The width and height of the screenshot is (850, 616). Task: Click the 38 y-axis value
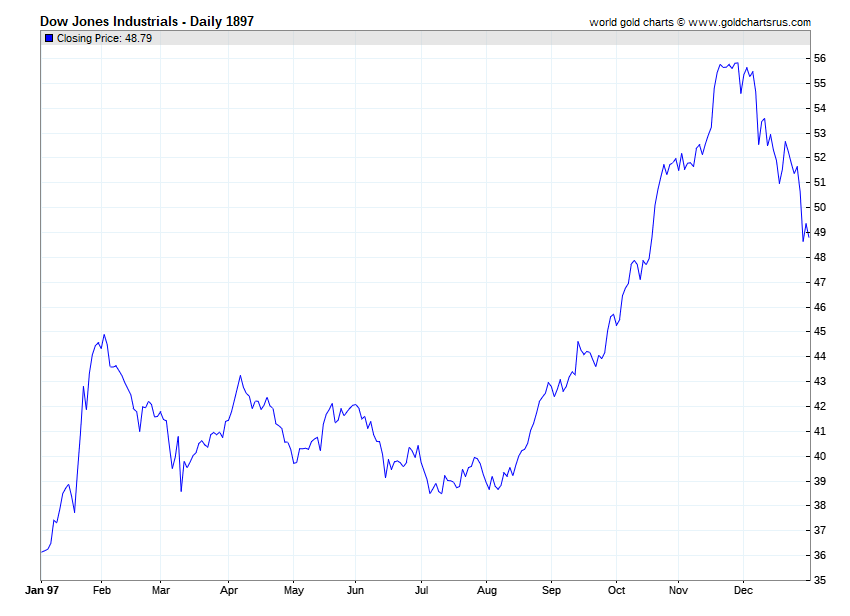[x=820, y=505]
